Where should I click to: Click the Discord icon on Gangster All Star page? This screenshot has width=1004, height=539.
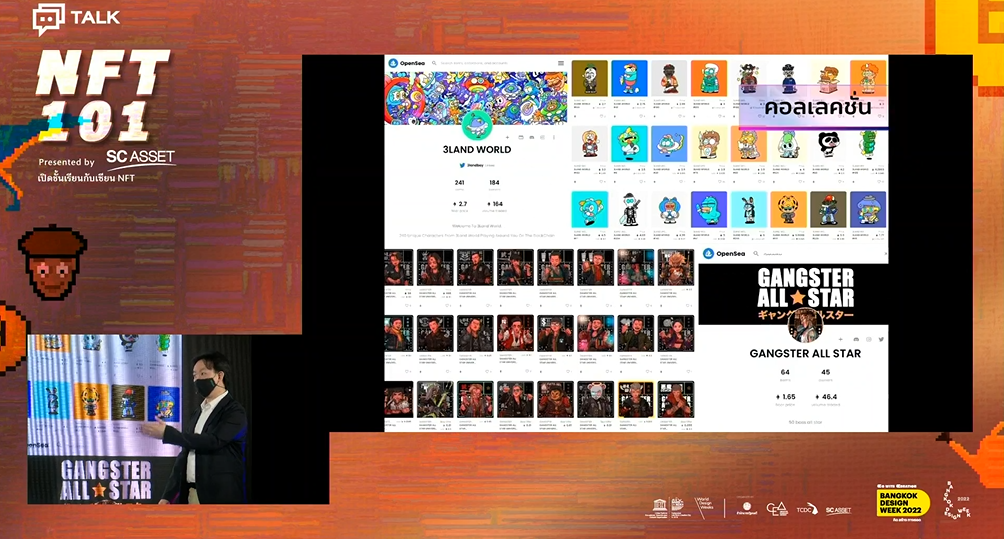[856, 339]
